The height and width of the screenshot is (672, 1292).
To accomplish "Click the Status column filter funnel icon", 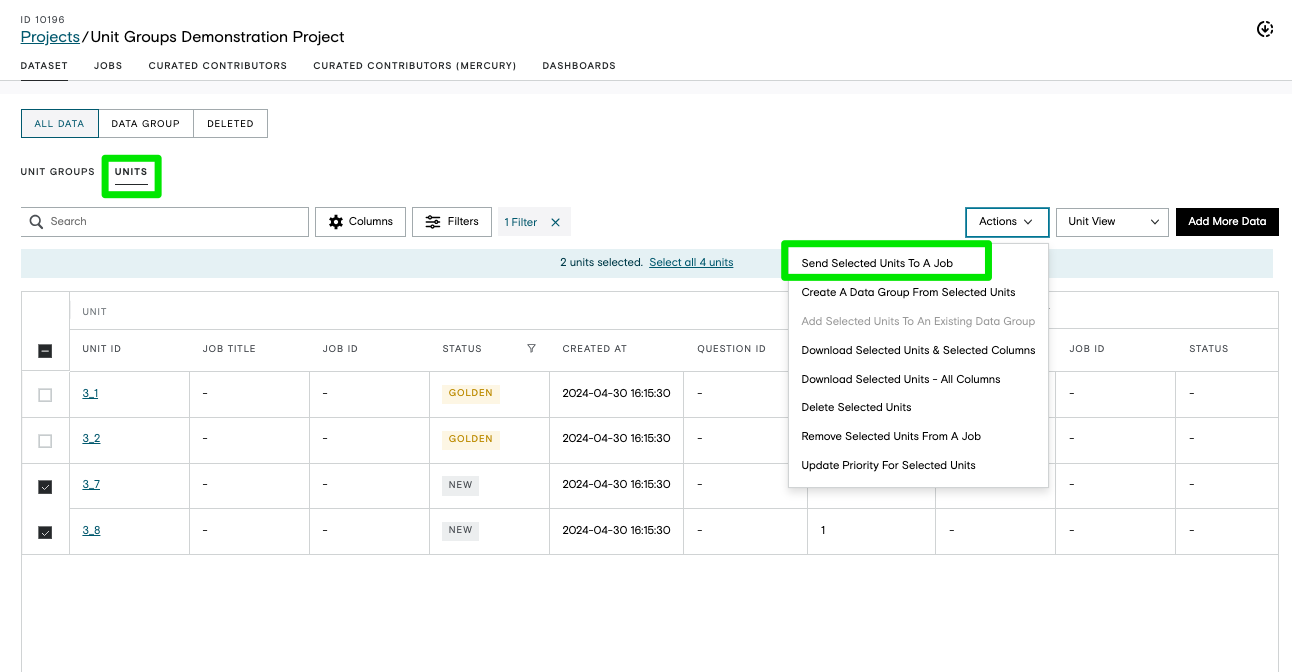I will pyautogui.click(x=531, y=349).
